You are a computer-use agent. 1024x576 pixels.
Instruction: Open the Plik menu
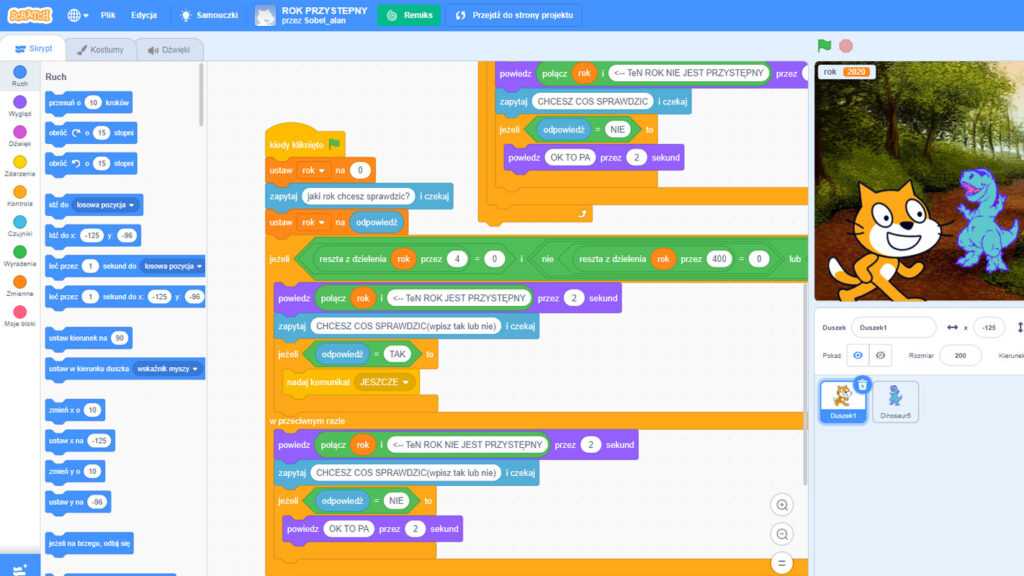click(108, 15)
